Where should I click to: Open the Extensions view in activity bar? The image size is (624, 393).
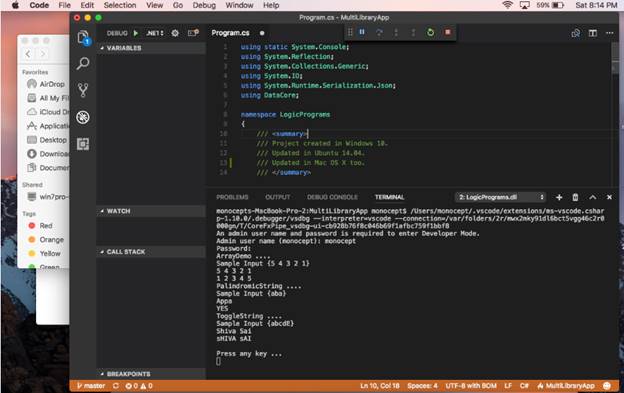coord(83,144)
